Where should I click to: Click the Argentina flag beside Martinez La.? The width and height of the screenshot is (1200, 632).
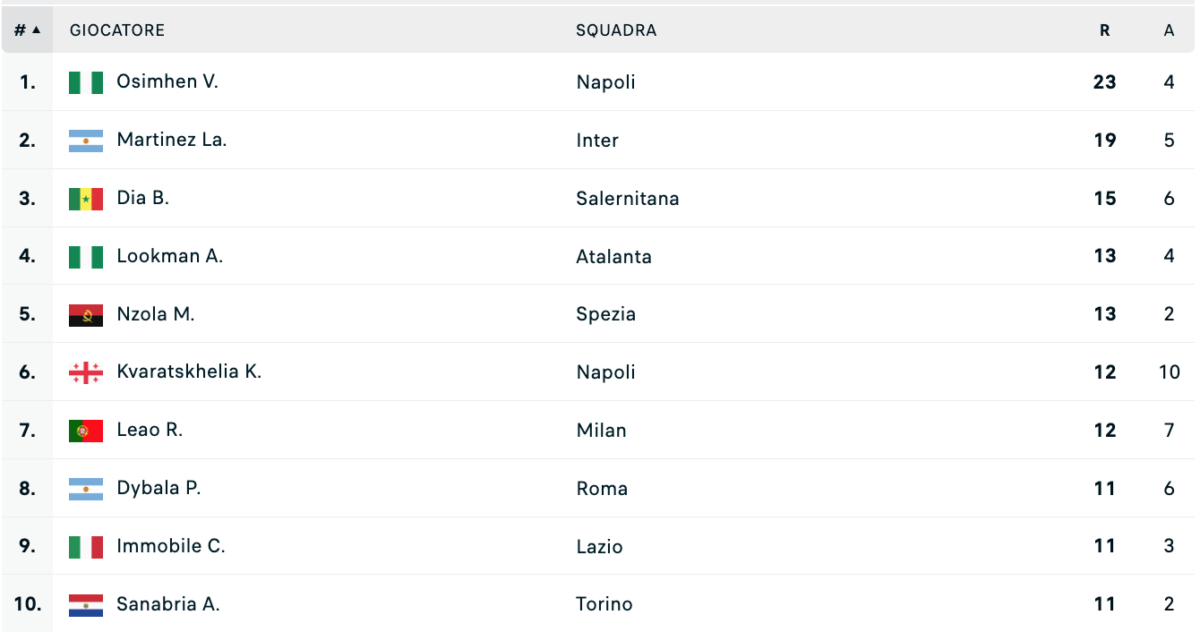[x=86, y=141]
